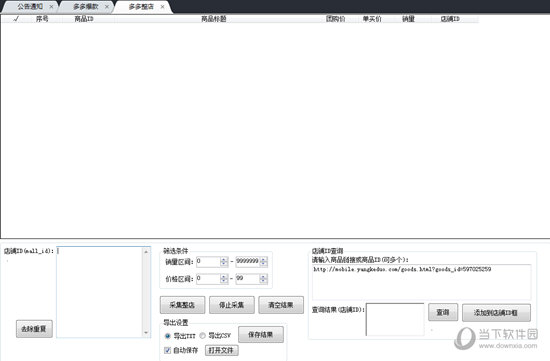This screenshot has width=550, height=361.
Task: Click the 查询结果(店铺ID) result box
Action: [395, 319]
